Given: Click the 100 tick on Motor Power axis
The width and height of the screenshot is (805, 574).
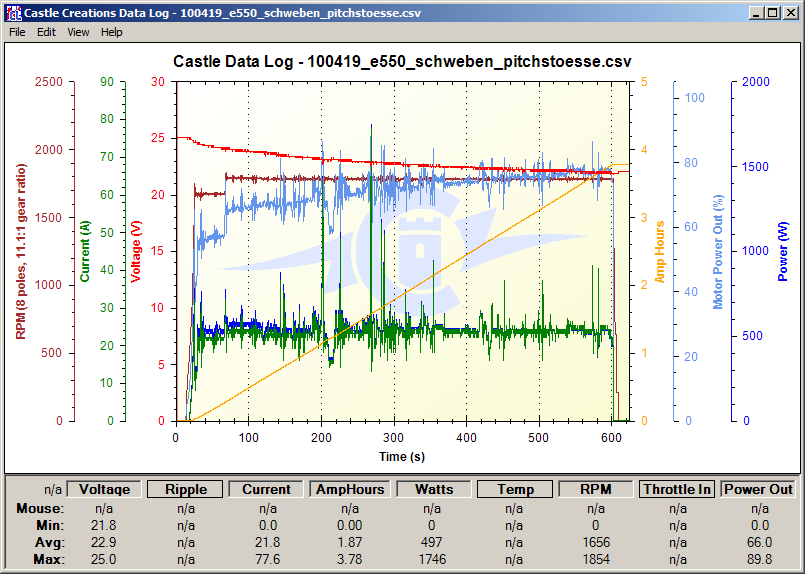Looking at the screenshot, I should [x=695, y=98].
